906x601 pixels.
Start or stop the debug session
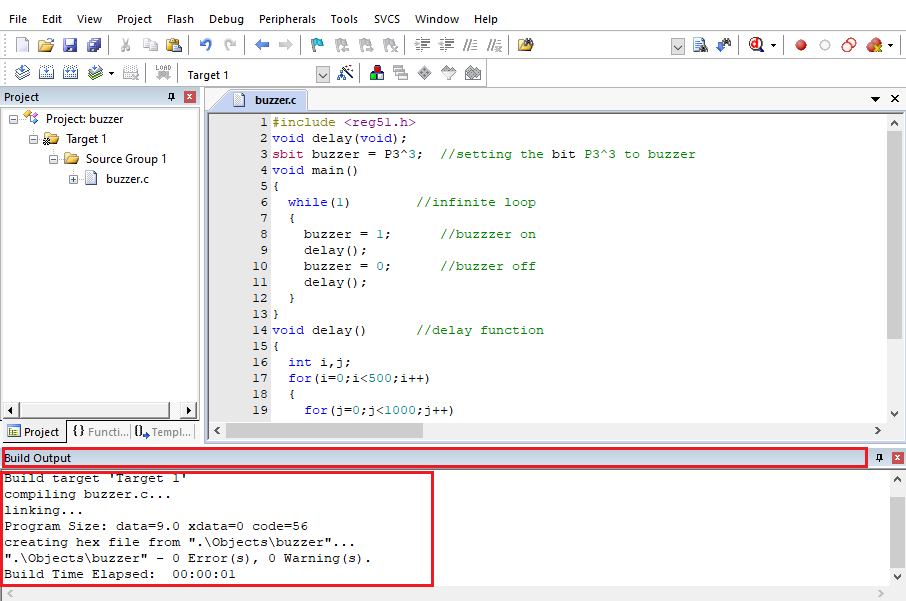point(756,45)
